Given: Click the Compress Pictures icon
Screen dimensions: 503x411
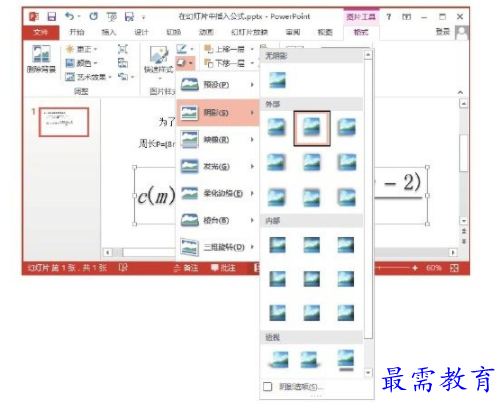Looking at the screenshot, I should point(122,49).
